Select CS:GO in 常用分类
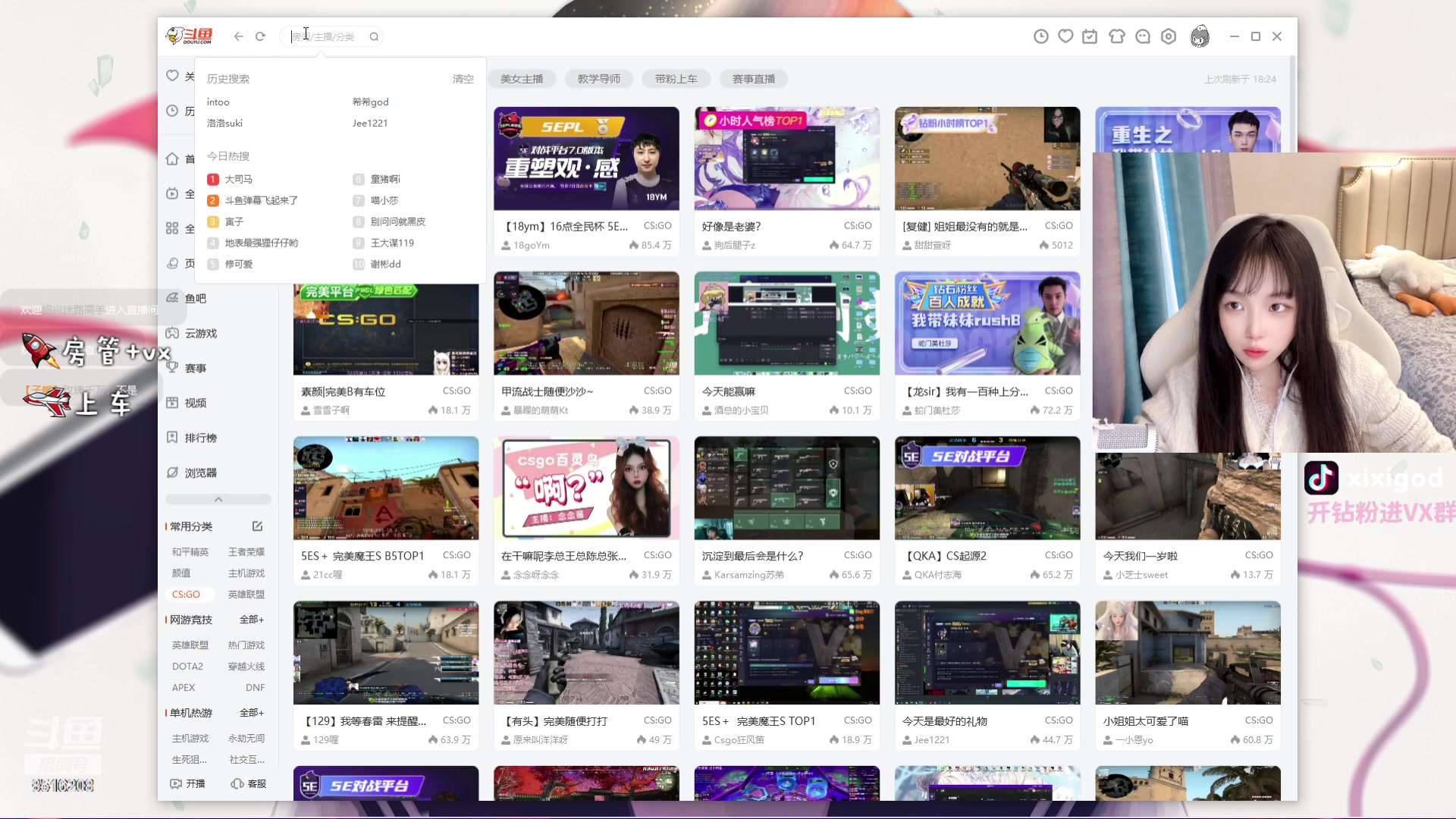Image resolution: width=1456 pixels, height=819 pixels. [x=186, y=595]
